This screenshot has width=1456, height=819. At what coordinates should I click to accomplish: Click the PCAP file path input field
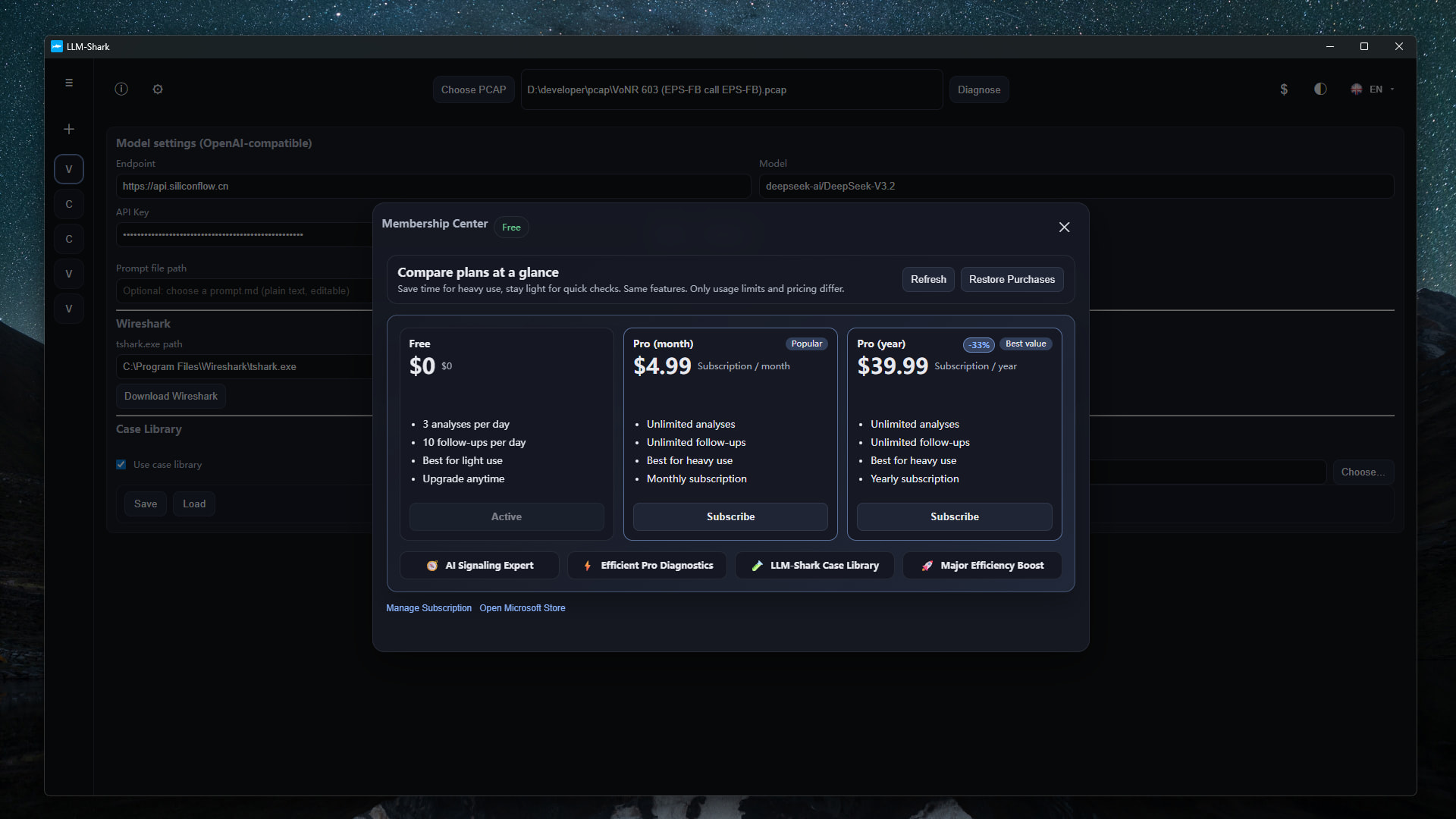point(731,90)
